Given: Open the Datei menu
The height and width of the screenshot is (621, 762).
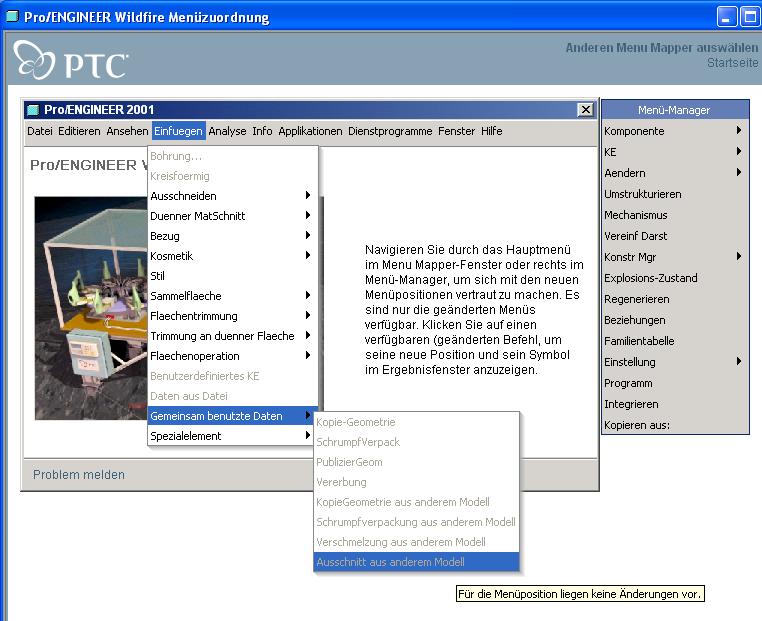Looking at the screenshot, I should point(40,131).
